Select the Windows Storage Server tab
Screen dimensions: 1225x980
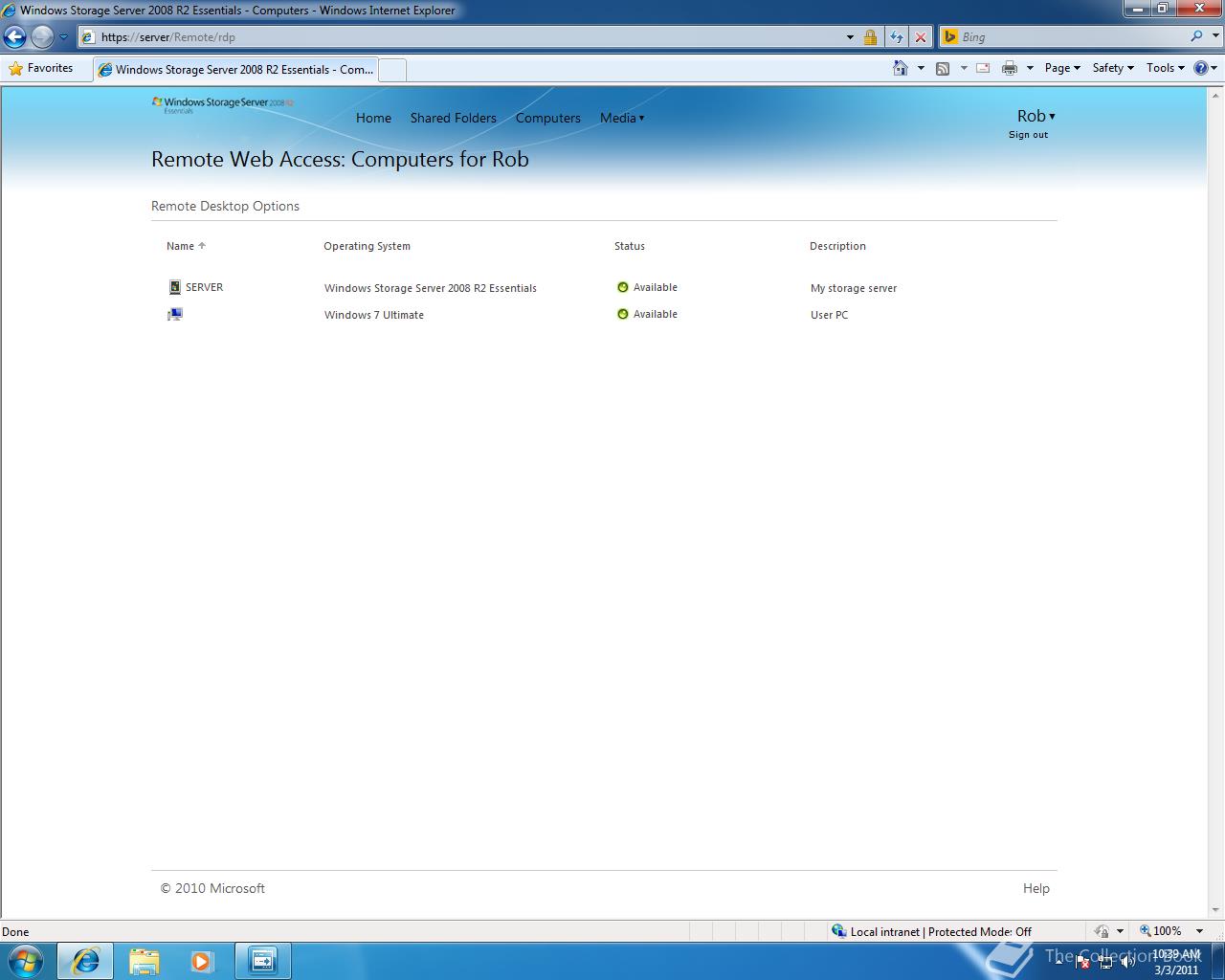[x=235, y=69]
